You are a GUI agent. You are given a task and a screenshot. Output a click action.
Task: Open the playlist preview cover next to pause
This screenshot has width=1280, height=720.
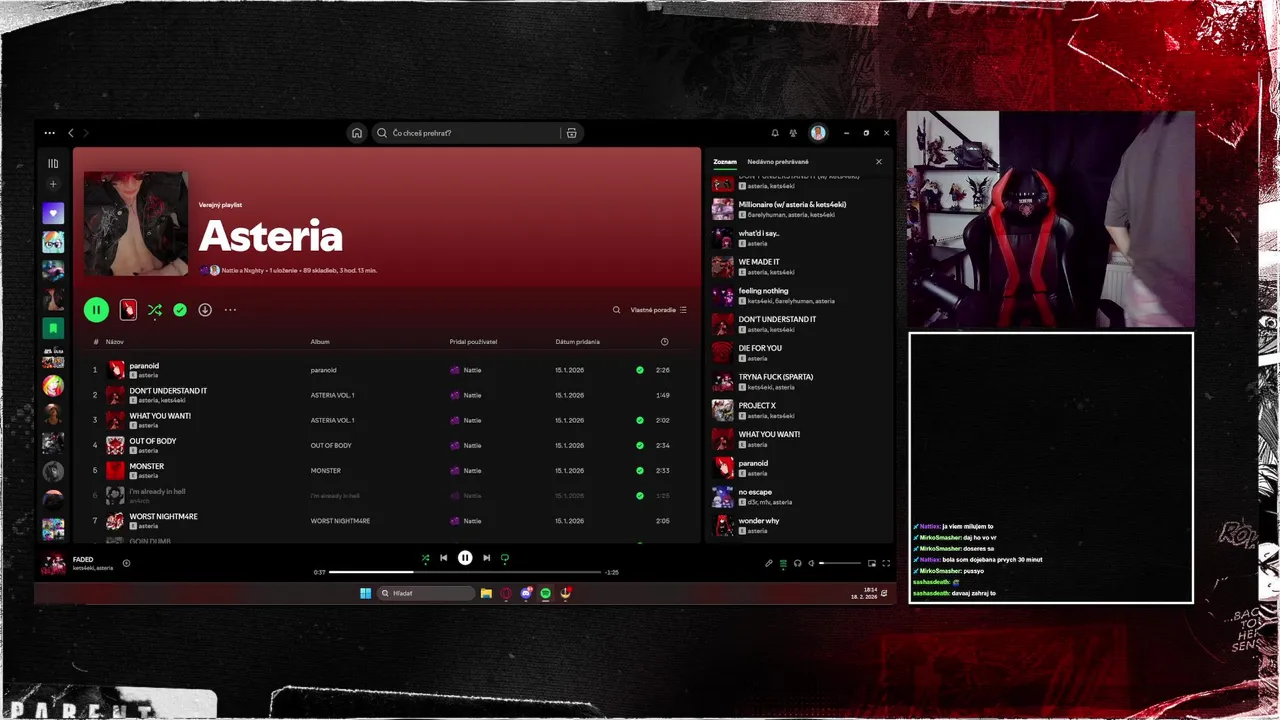tap(128, 310)
